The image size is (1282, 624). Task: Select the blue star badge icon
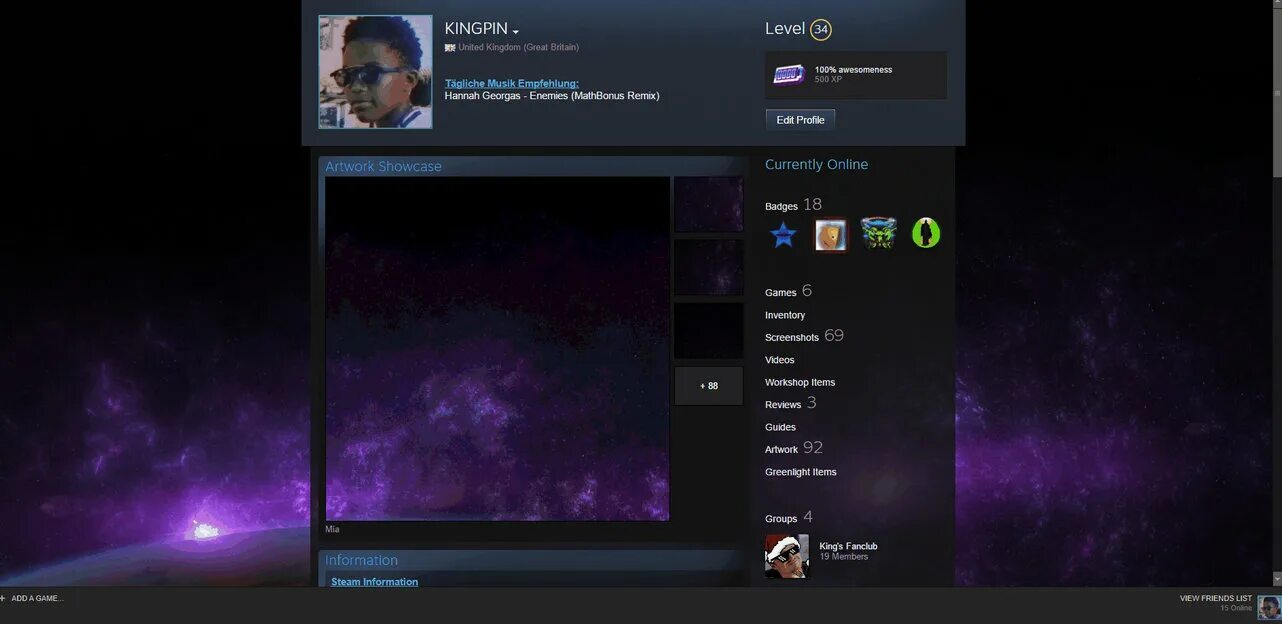tap(783, 235)
